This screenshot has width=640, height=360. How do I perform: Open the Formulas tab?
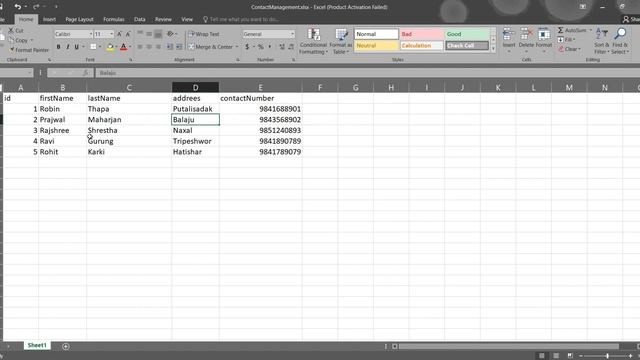113,19
